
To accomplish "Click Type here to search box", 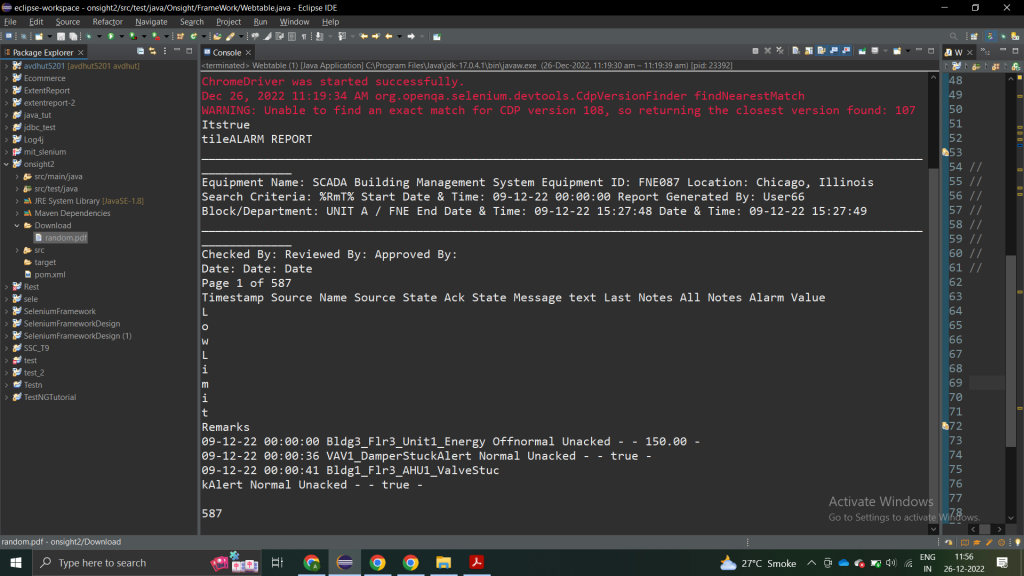I will 121,562.
